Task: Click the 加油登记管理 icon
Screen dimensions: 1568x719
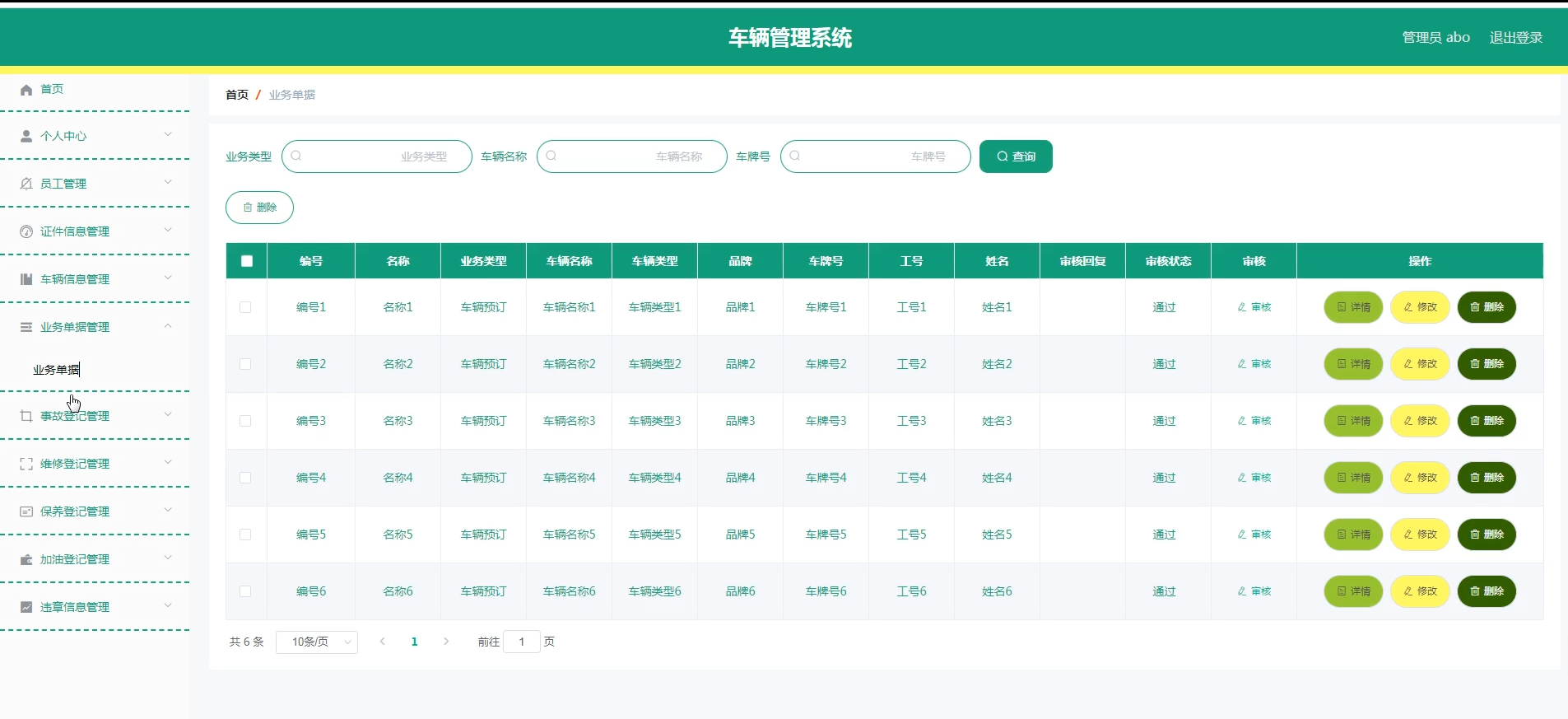Action: 26,559
